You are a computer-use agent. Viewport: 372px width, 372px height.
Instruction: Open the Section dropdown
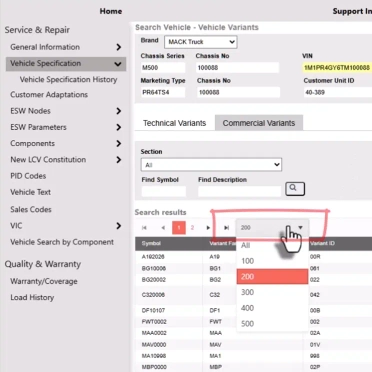coord(211,165)
